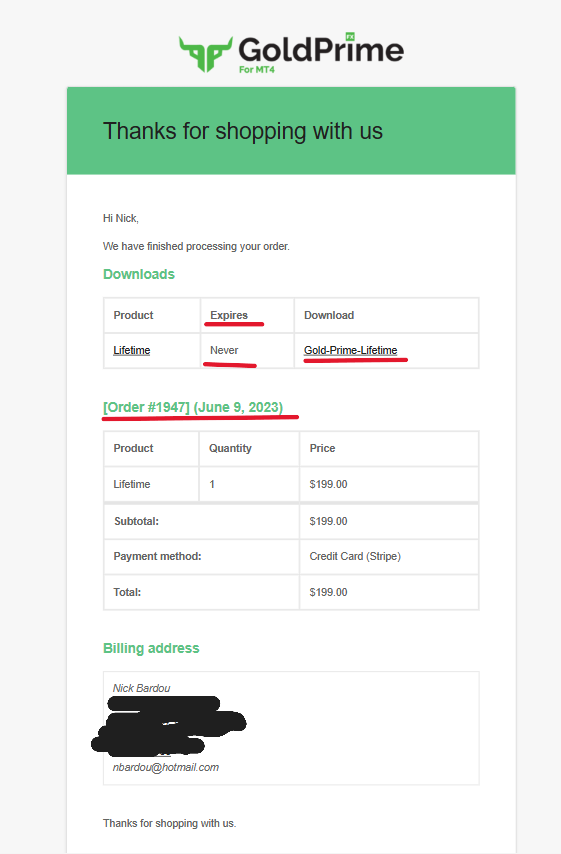The height and width of the screenshot is (854, 561).
Task: Click the Download column header
Action: click(x=329, y=315)
